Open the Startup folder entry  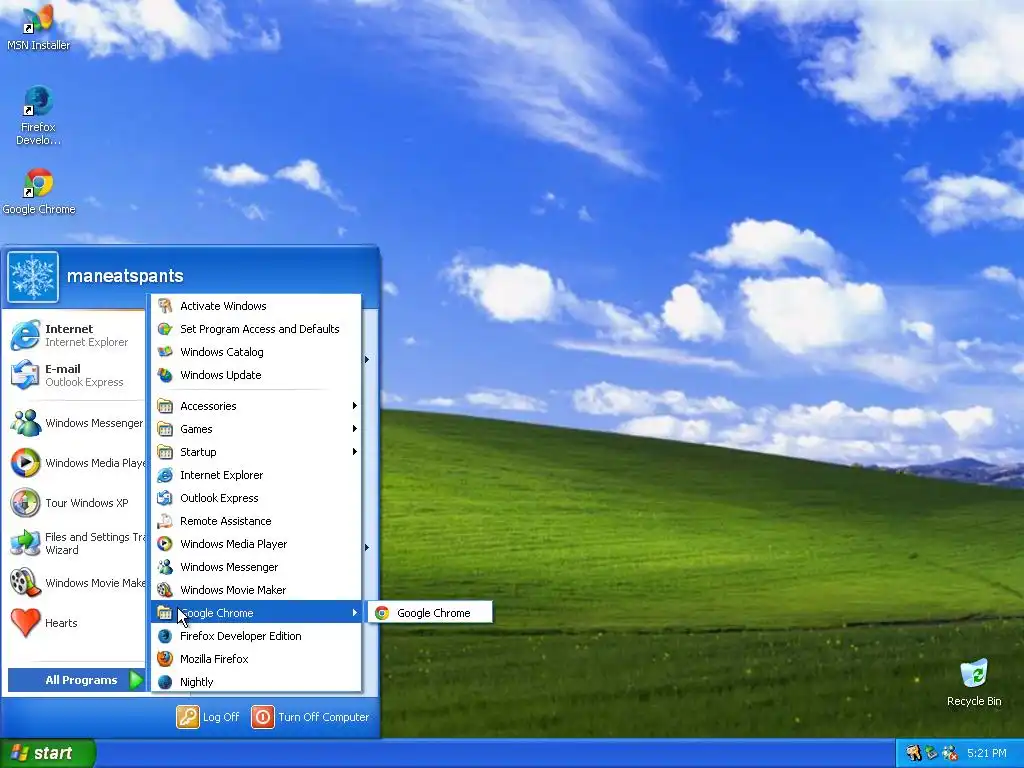coord(257,452)
